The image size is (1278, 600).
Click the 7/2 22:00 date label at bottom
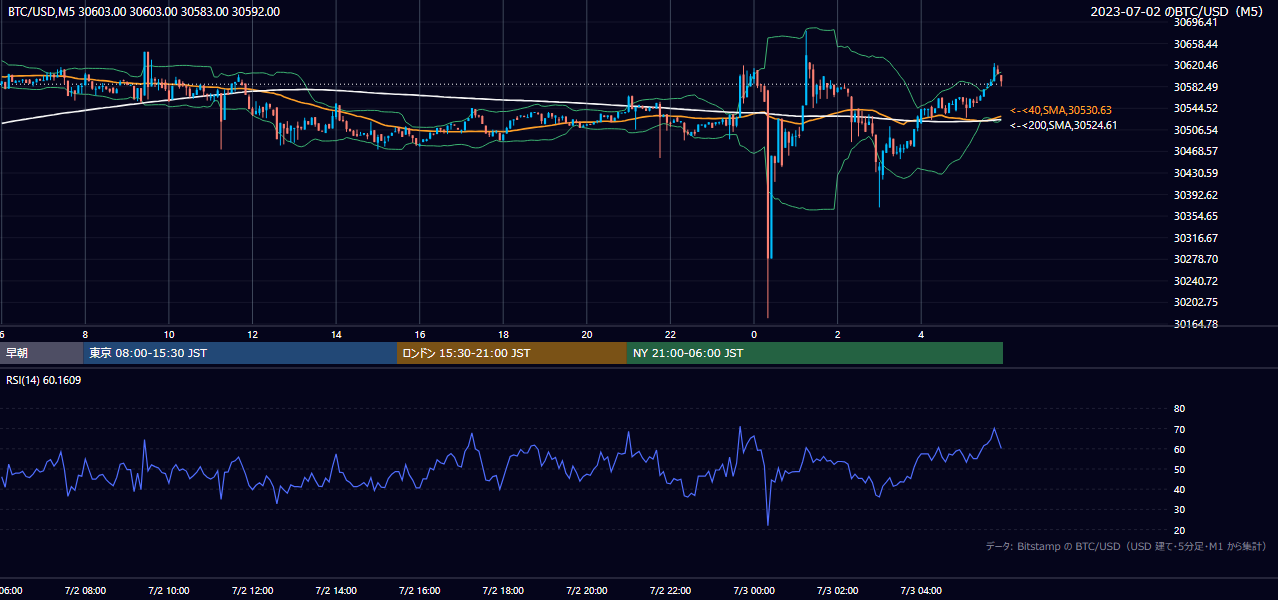(x=671, y=591)
